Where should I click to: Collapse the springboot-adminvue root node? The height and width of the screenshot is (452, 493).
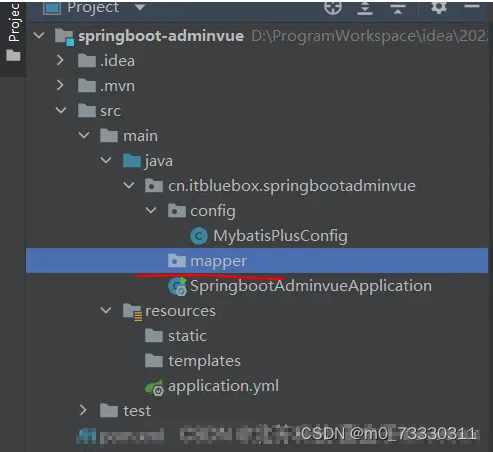(x=39, y=35)
